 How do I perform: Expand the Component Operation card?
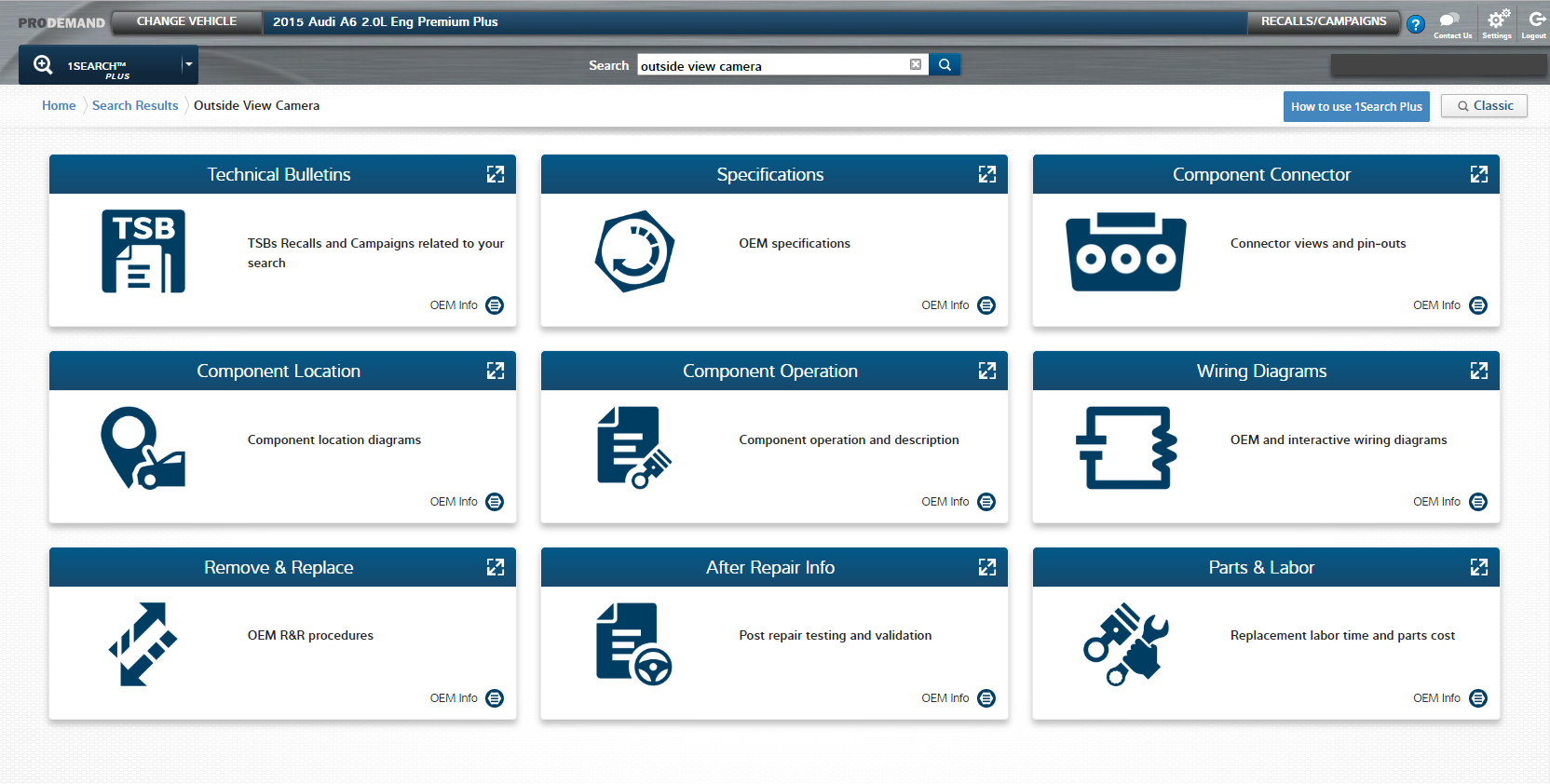pyautogui.click(x=987, y=371)
